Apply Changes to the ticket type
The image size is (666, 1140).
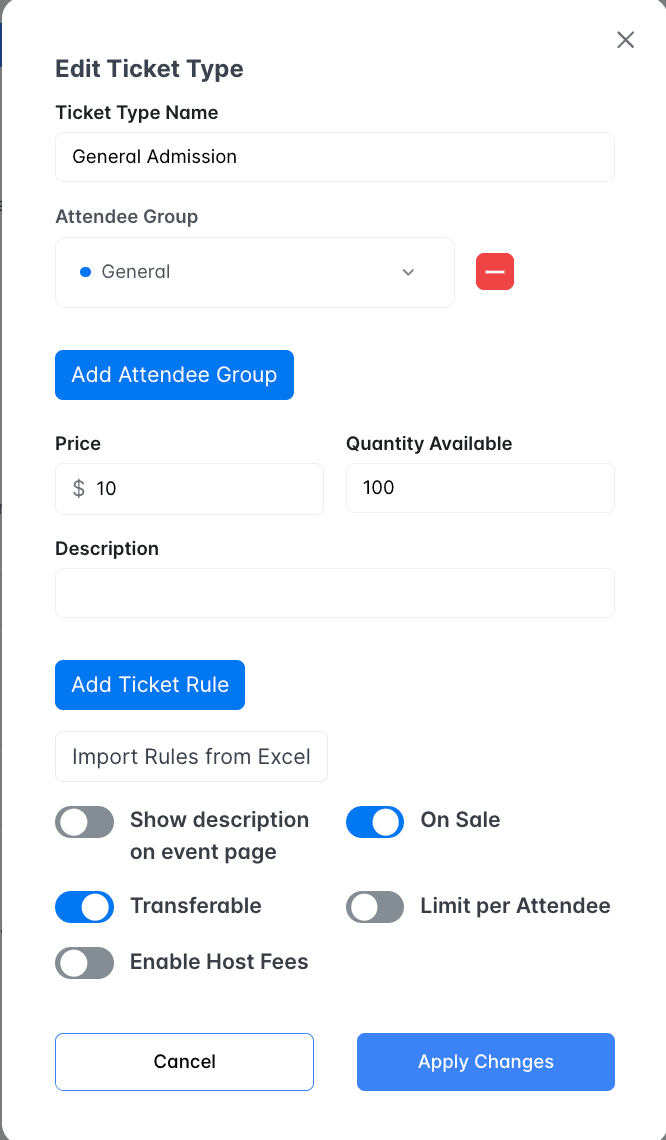(485, 1062)
